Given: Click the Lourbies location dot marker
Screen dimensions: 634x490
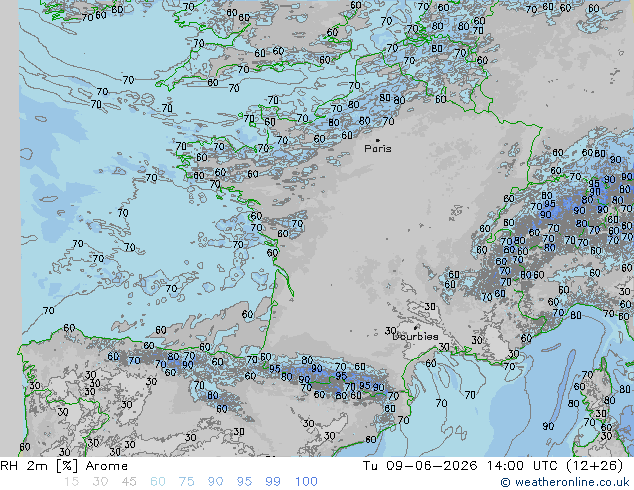Looking at the screenshot, I should [416, 327].
